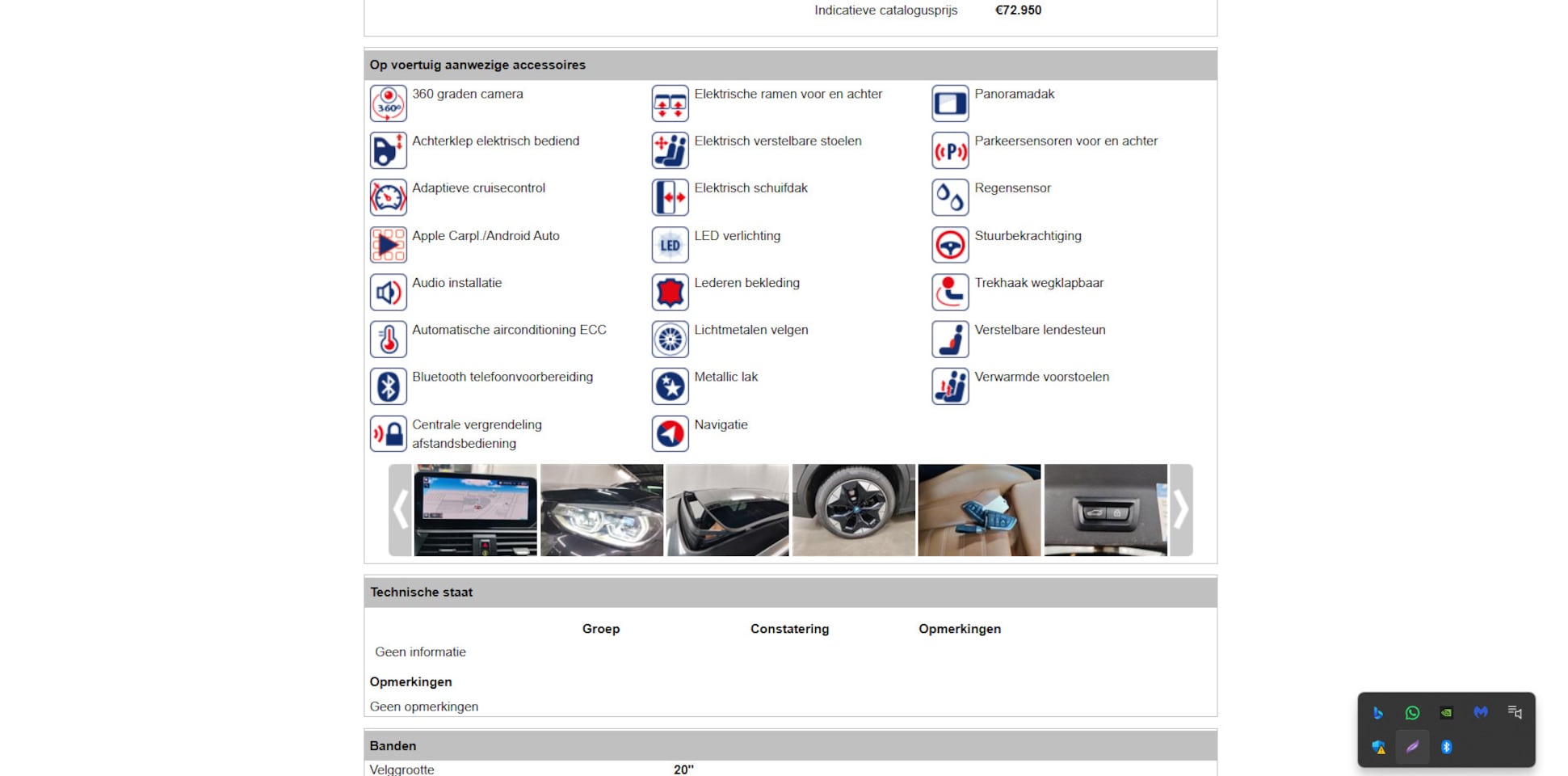The height and width of the screenshot is (776, 1568).
Task: Click the Lederen bekleding icon
Action: click(x=670, y=292)
